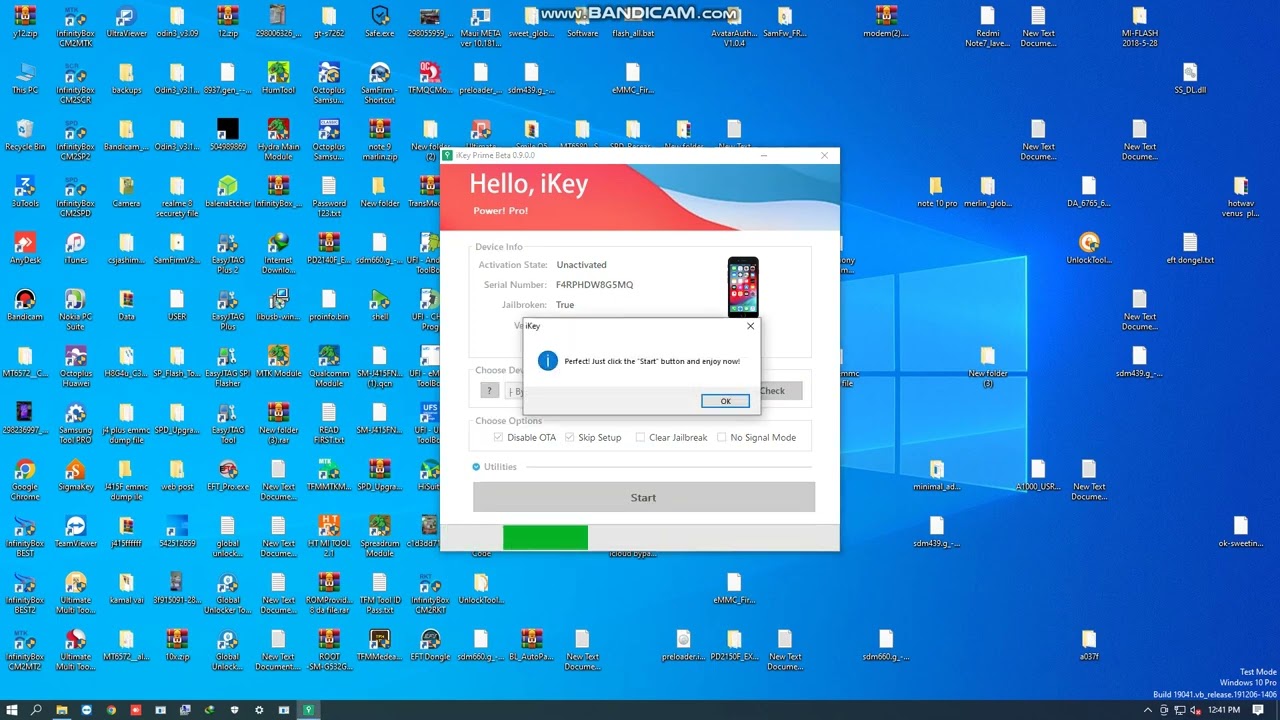Open taskbar search magnifier
This screenshot has width=1280, height=720.
click(37, 710)
